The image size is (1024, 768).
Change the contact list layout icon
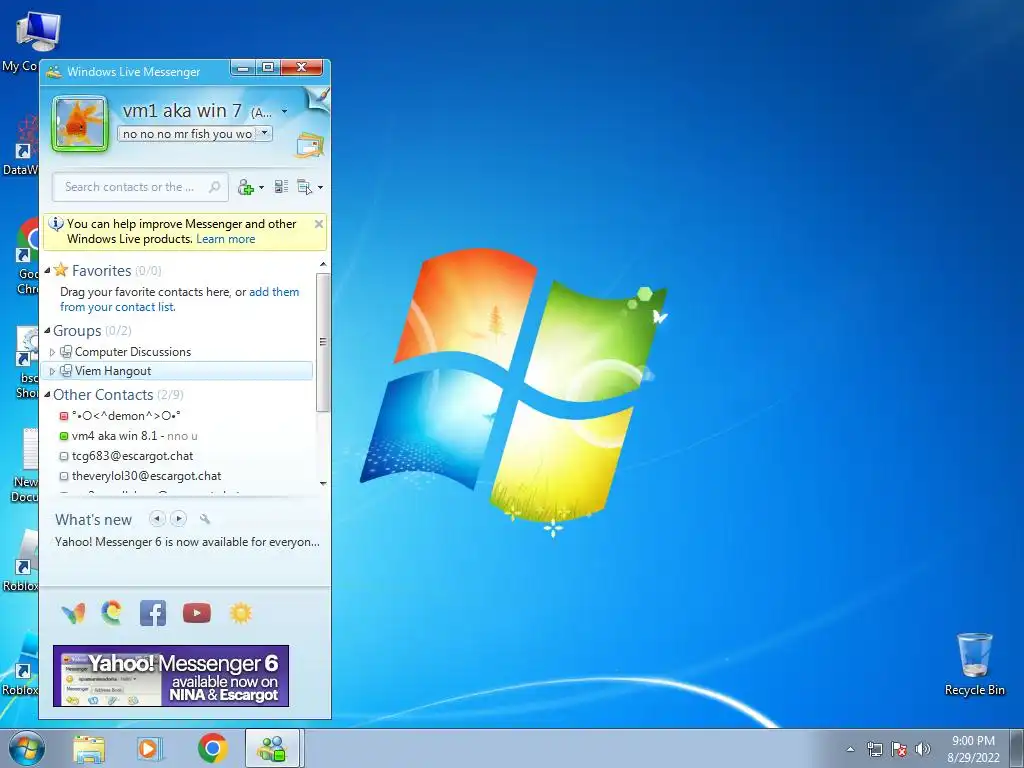pos(281,187)
